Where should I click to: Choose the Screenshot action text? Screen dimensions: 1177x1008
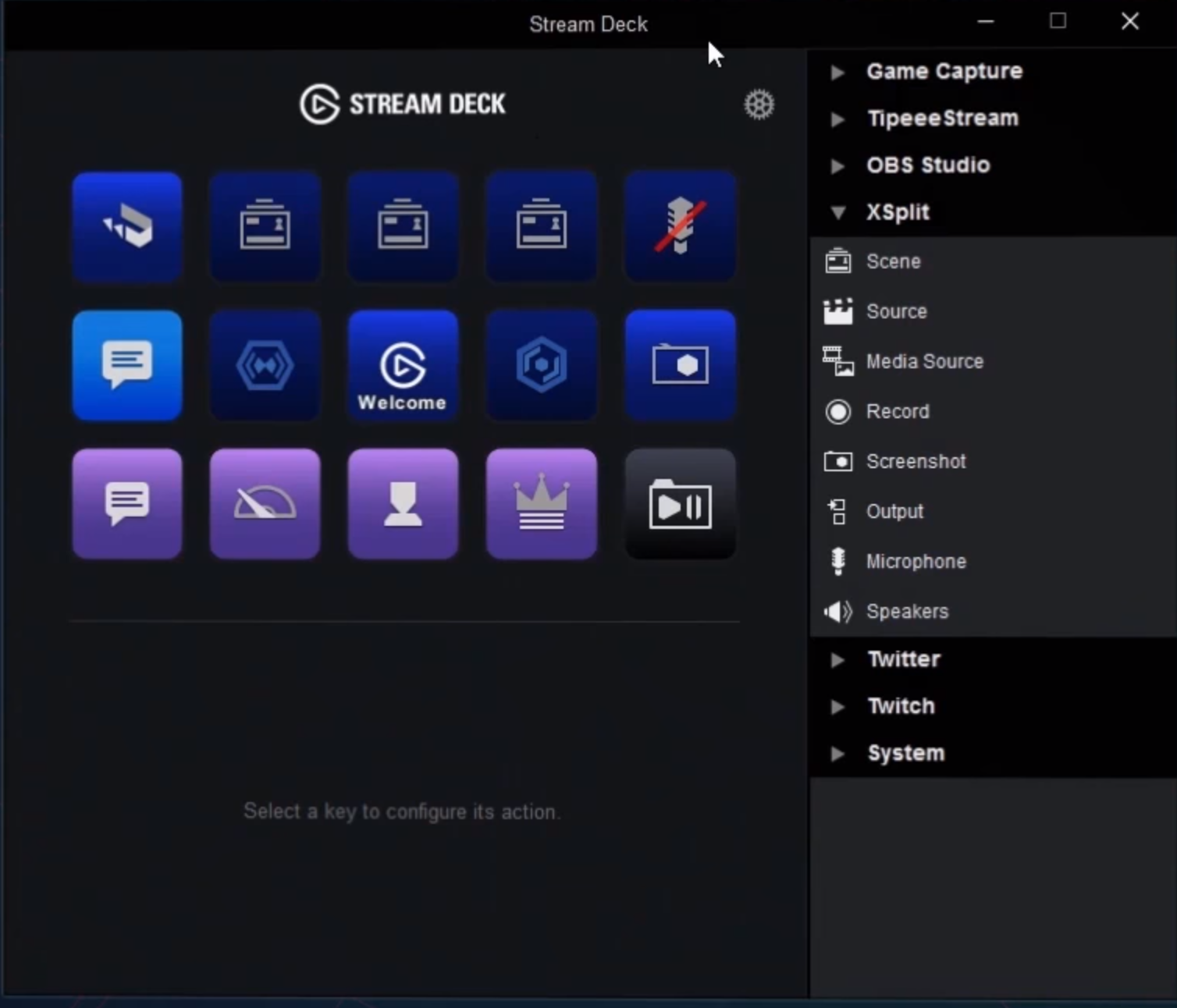[x=916, y=461]
